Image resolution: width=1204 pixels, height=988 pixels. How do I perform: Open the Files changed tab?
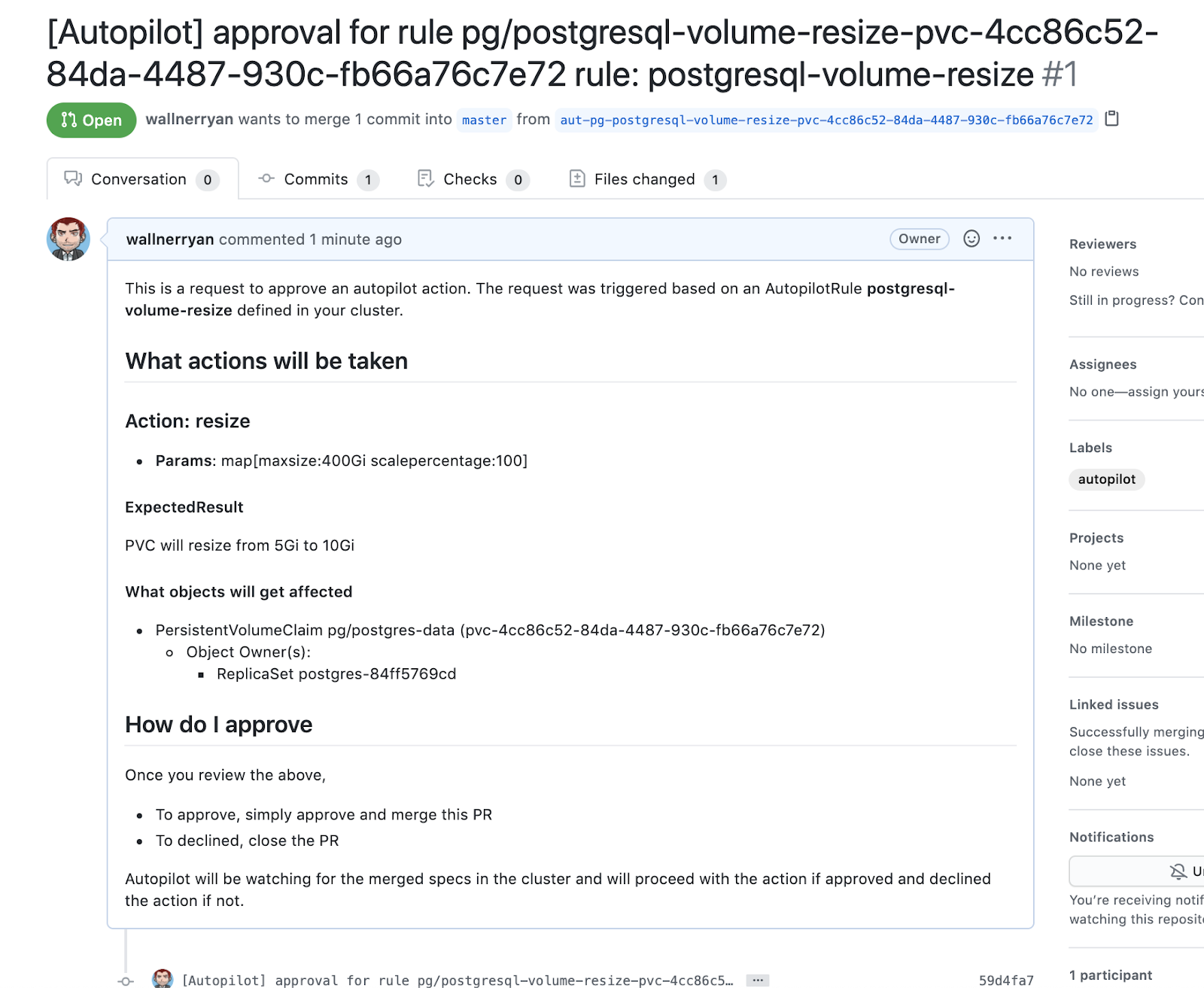click(x=646, y=179)
